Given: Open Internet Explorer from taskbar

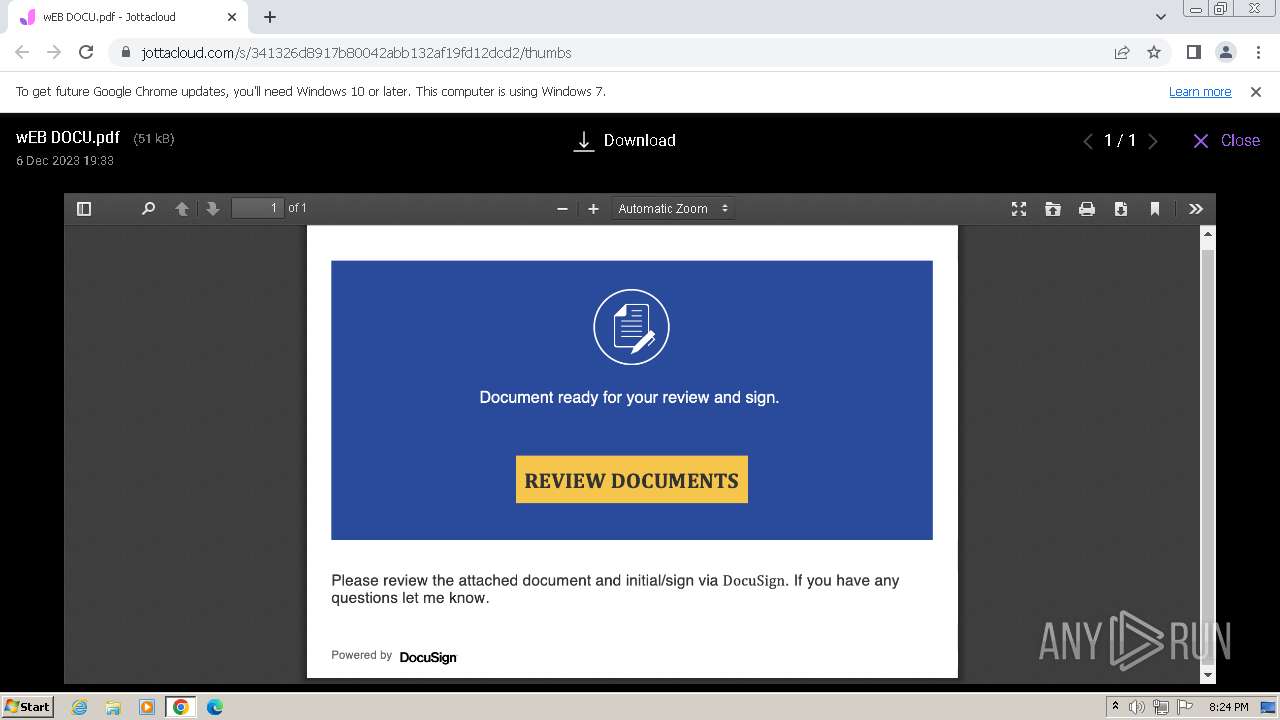Looking at the screenshot, I should point(80,707).
